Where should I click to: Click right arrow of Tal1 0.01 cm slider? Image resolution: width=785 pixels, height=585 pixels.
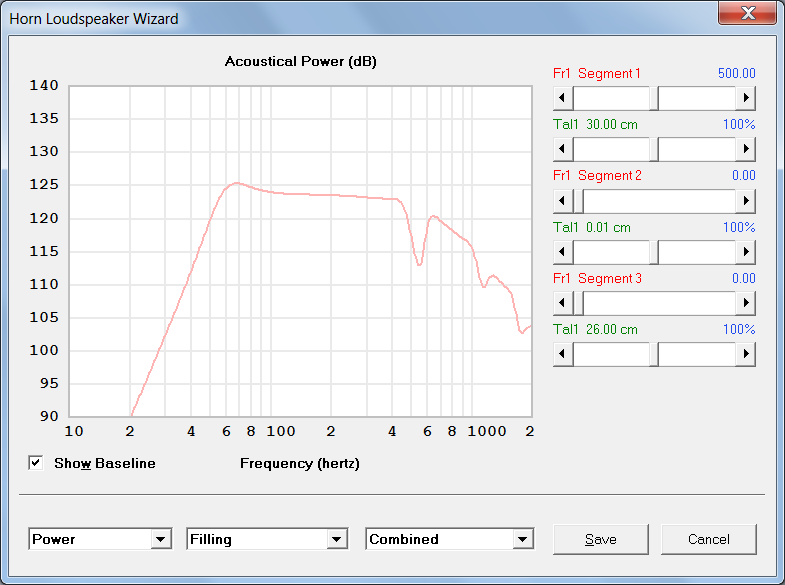(x=745, y=252)
